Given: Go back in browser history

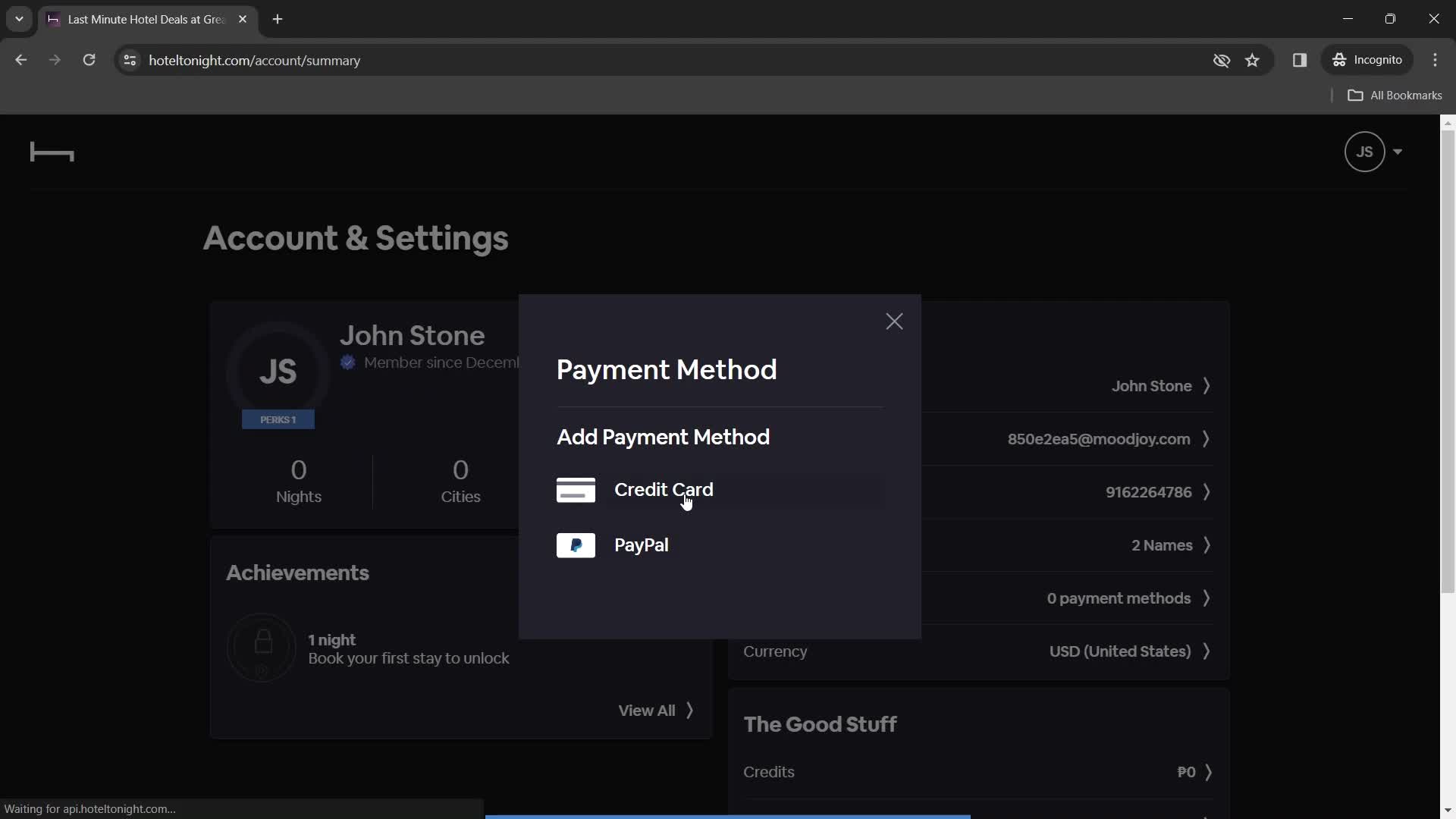Looking at the screenshot, I should (x=20, y=60).
